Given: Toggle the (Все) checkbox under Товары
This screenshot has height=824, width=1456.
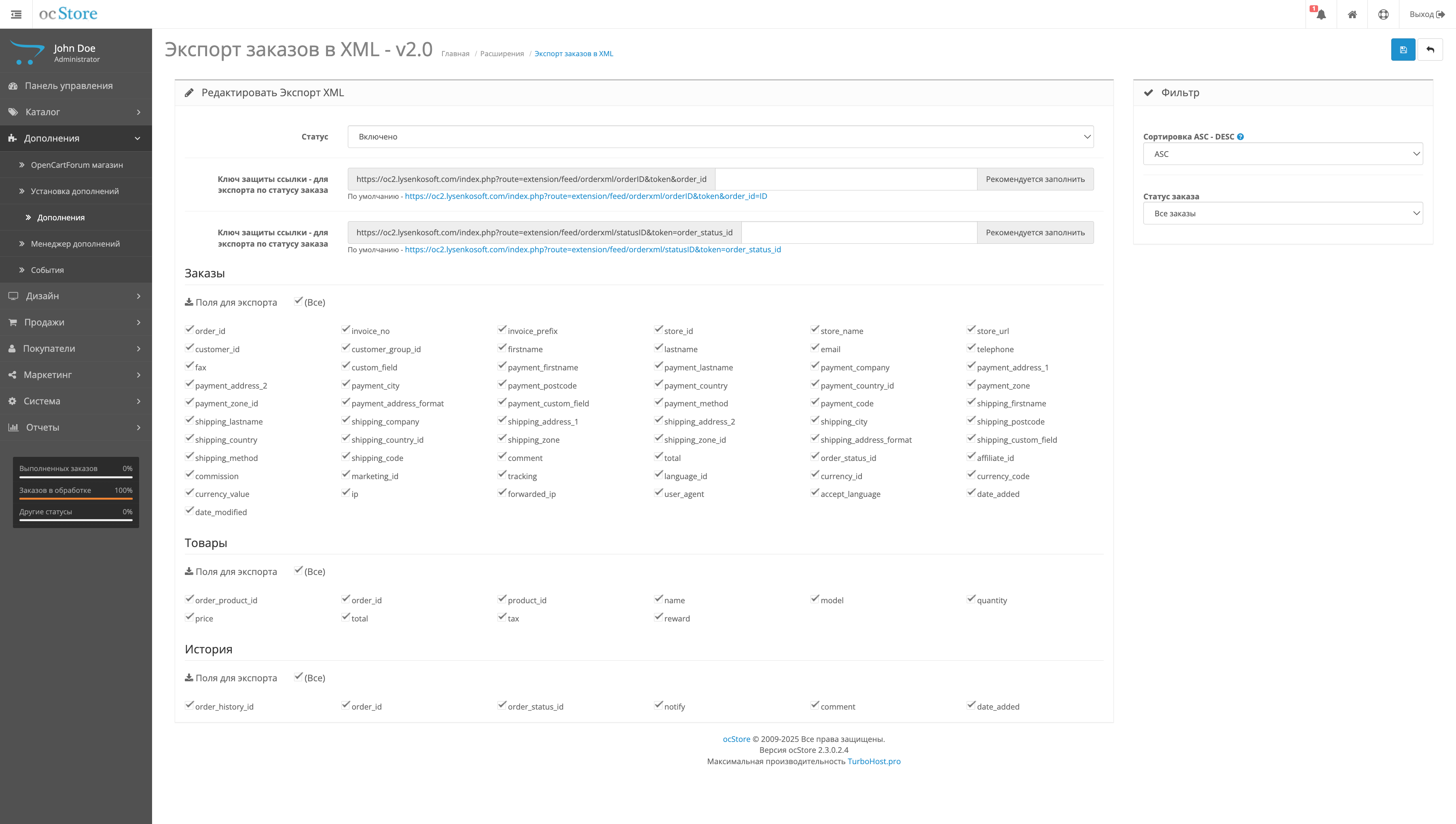Looking at the screenshot, I should 298,570.
